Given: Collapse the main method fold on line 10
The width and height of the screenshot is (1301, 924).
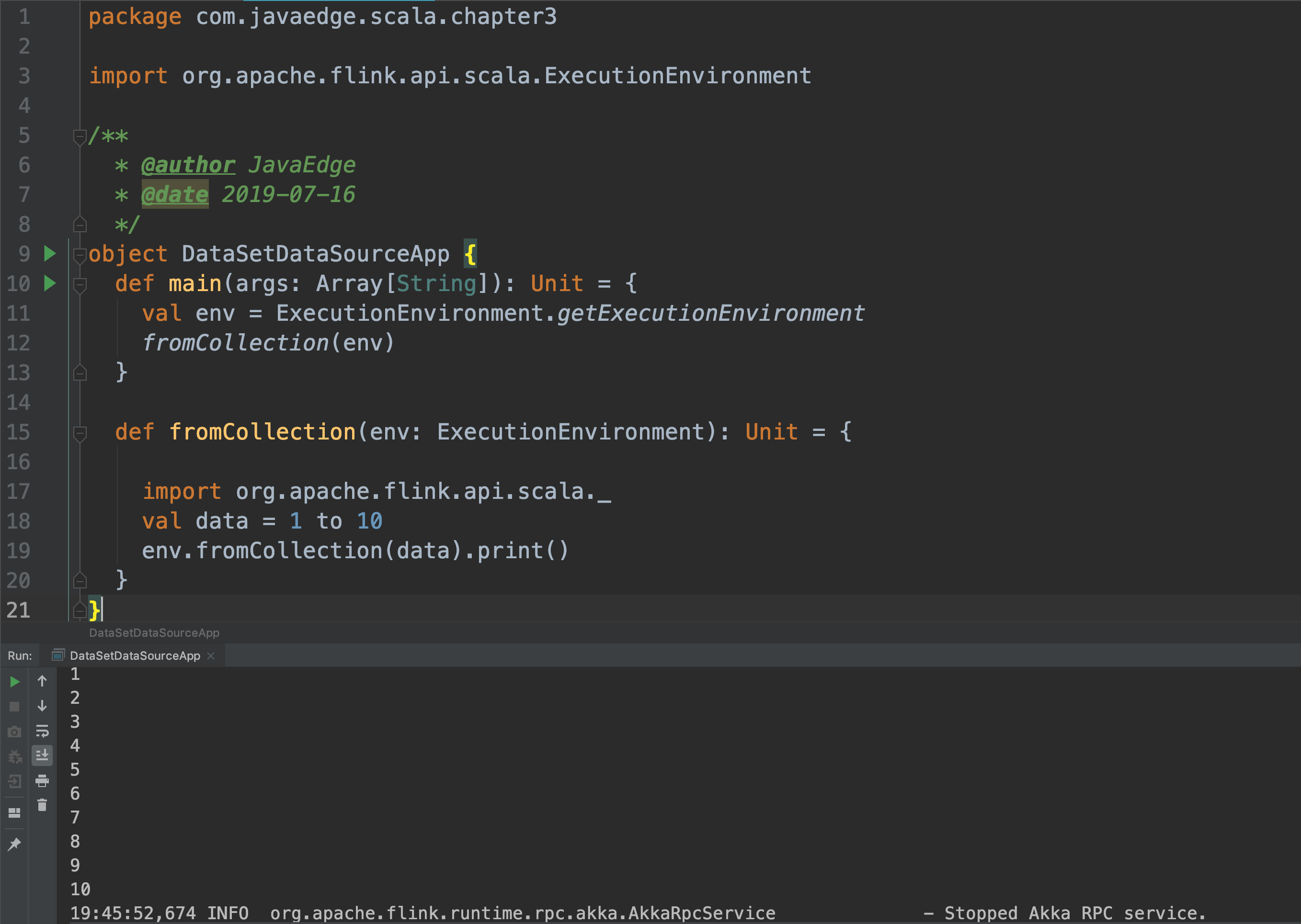Looking at the screenshot, I should 80,284.
